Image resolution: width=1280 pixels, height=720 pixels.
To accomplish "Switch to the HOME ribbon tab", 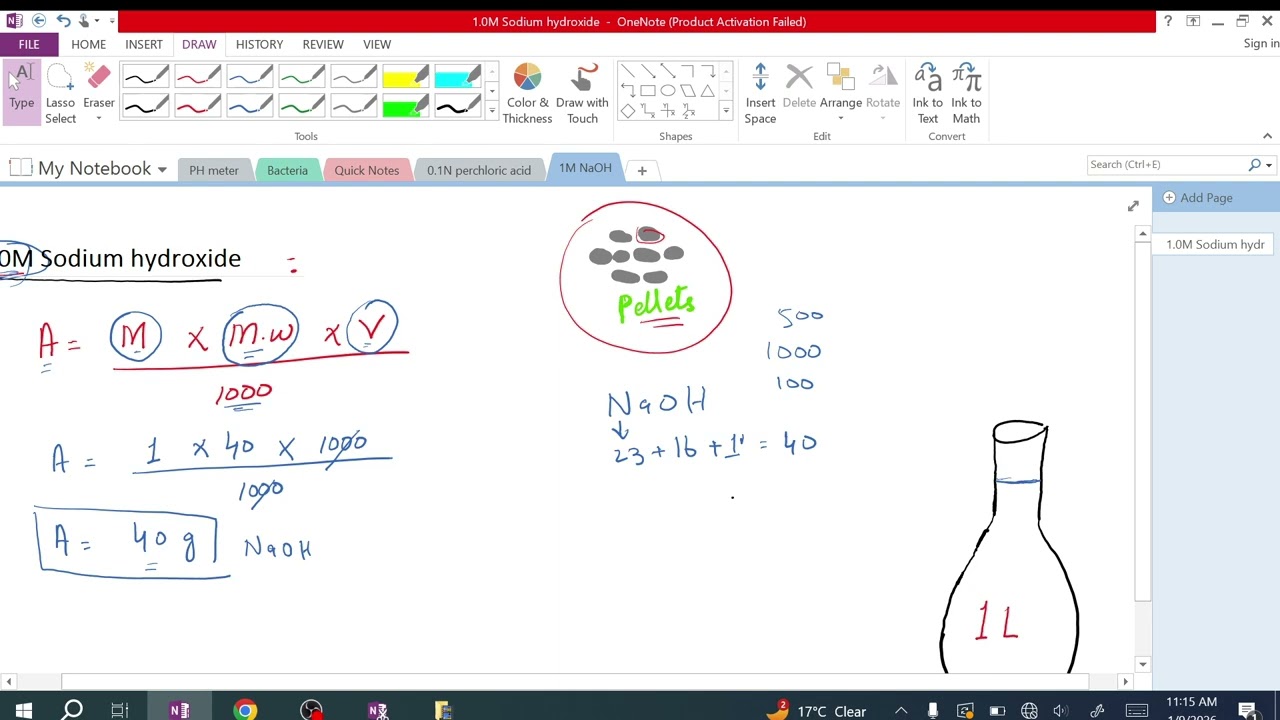I will click(88, 44).
